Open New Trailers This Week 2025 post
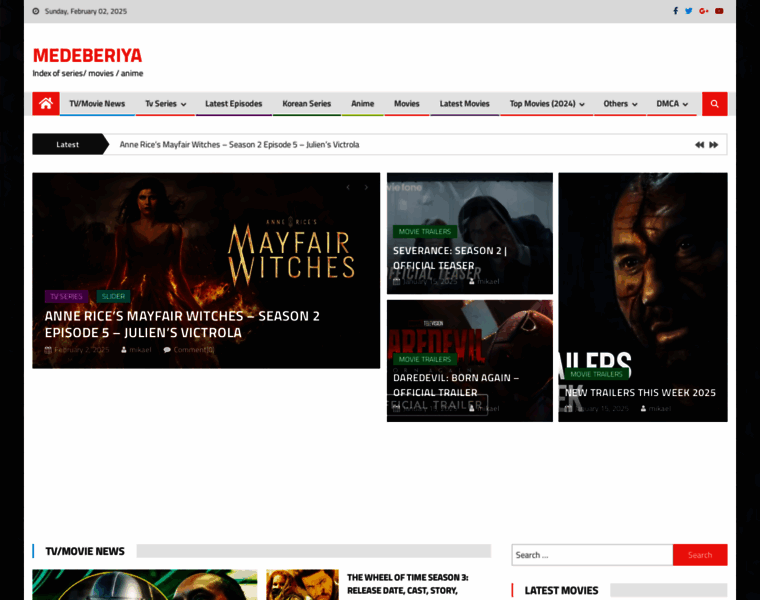 click(x=640, y=393)
